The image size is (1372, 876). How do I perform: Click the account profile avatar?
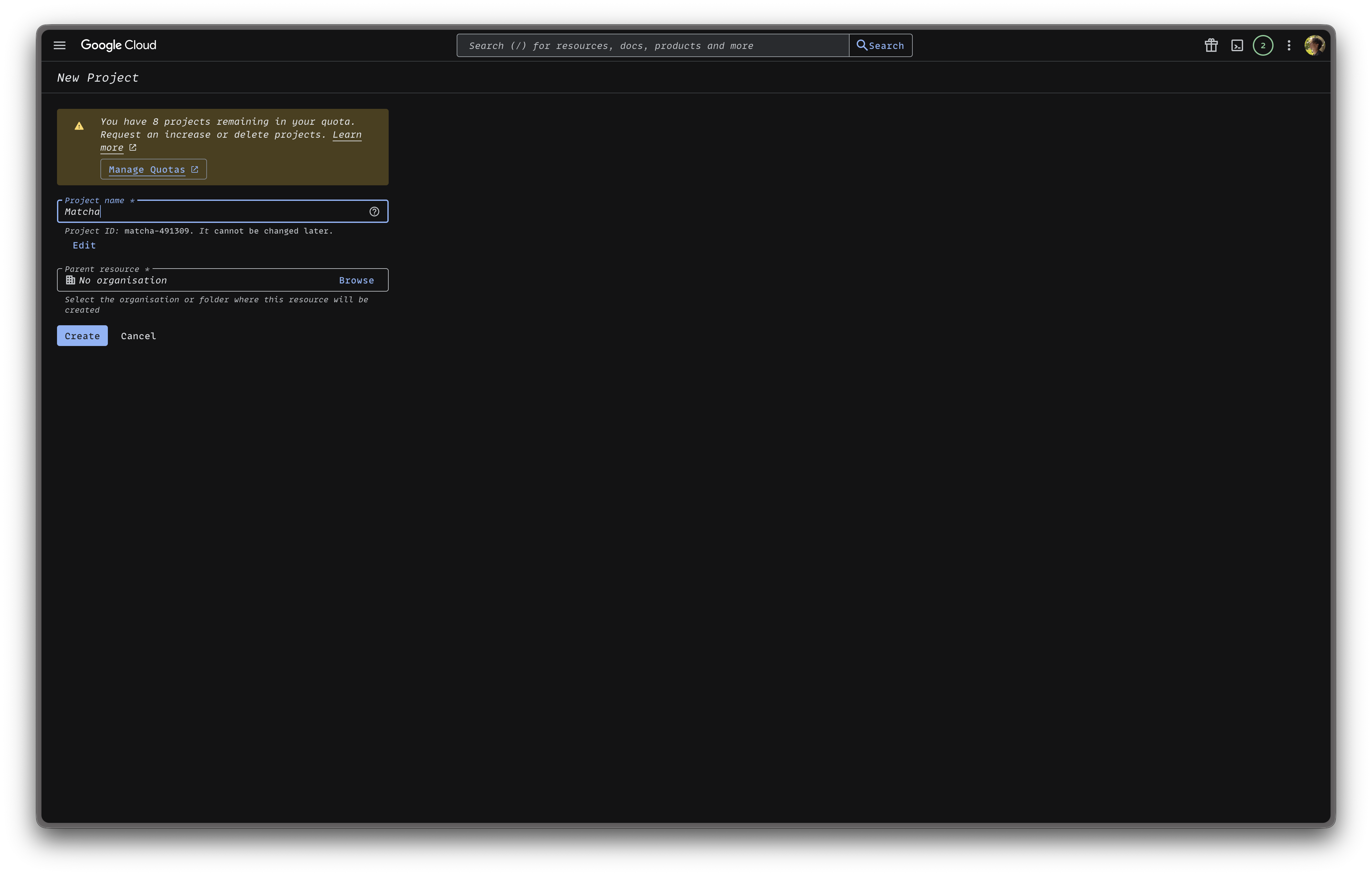pyautogui.click(x=1314, y=45)
